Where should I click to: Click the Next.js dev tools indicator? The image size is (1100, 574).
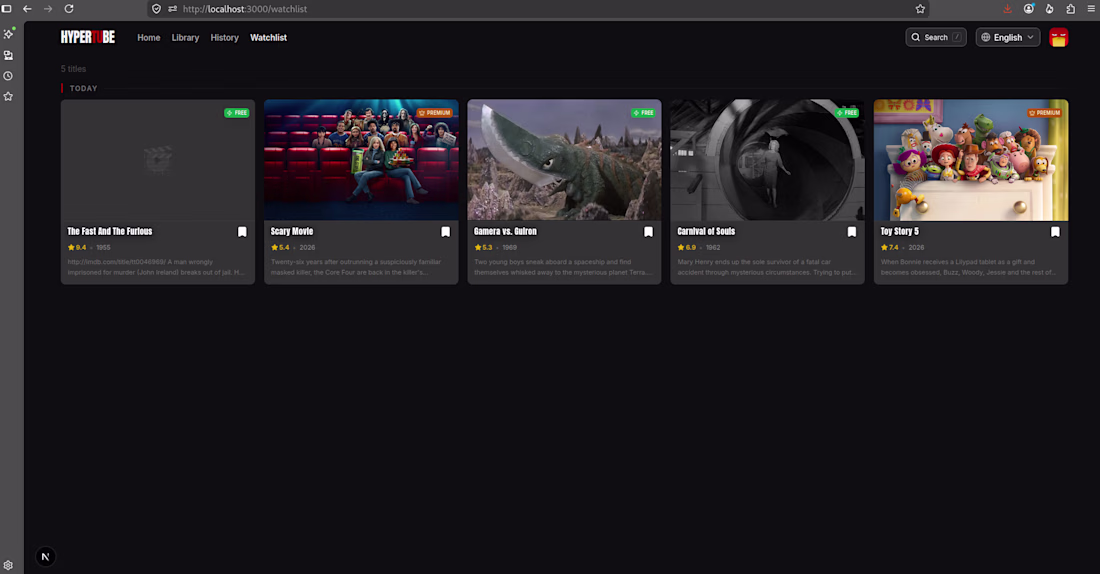click(x=45, y=556)
